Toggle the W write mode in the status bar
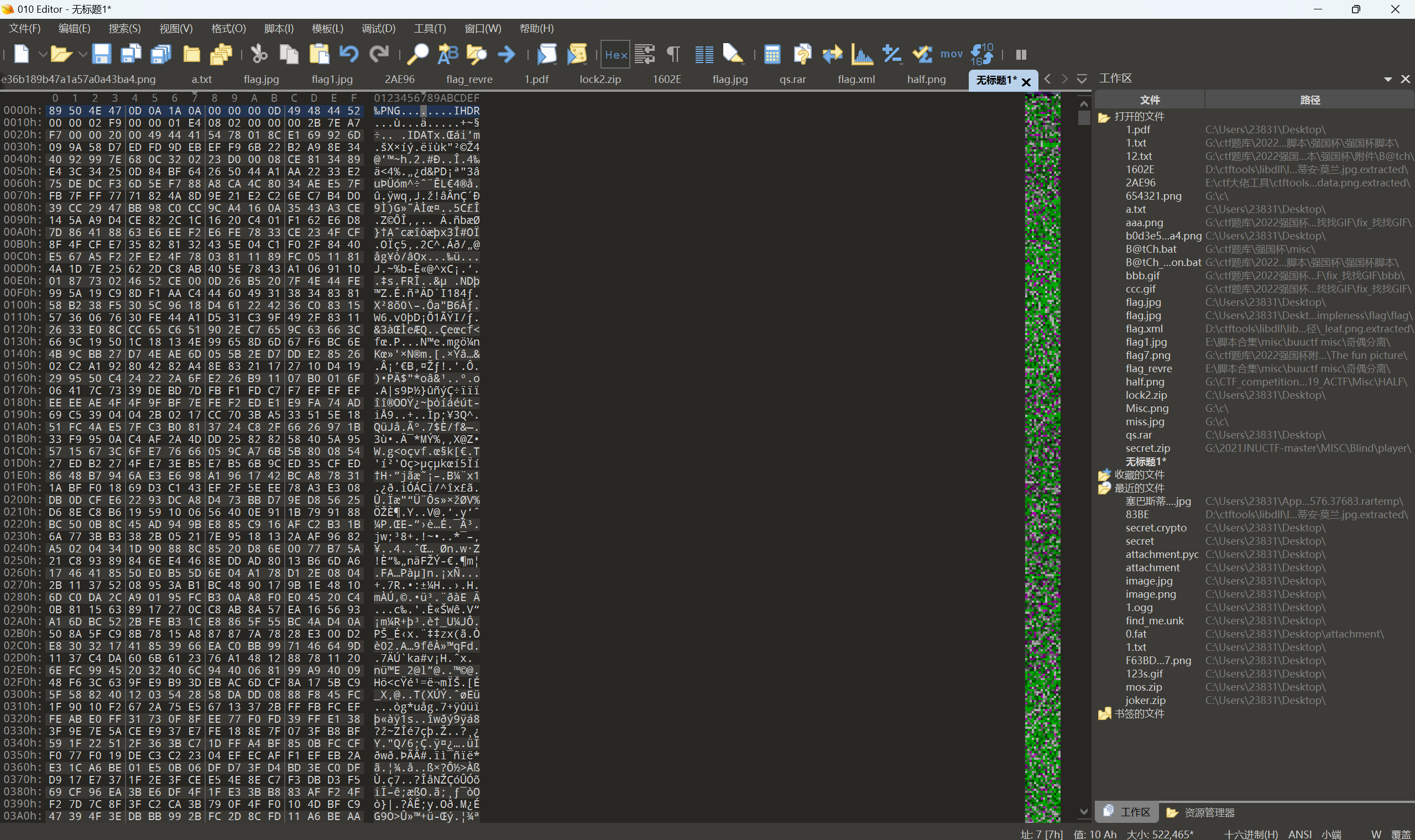The image size is (1415, 840). 1376,834
